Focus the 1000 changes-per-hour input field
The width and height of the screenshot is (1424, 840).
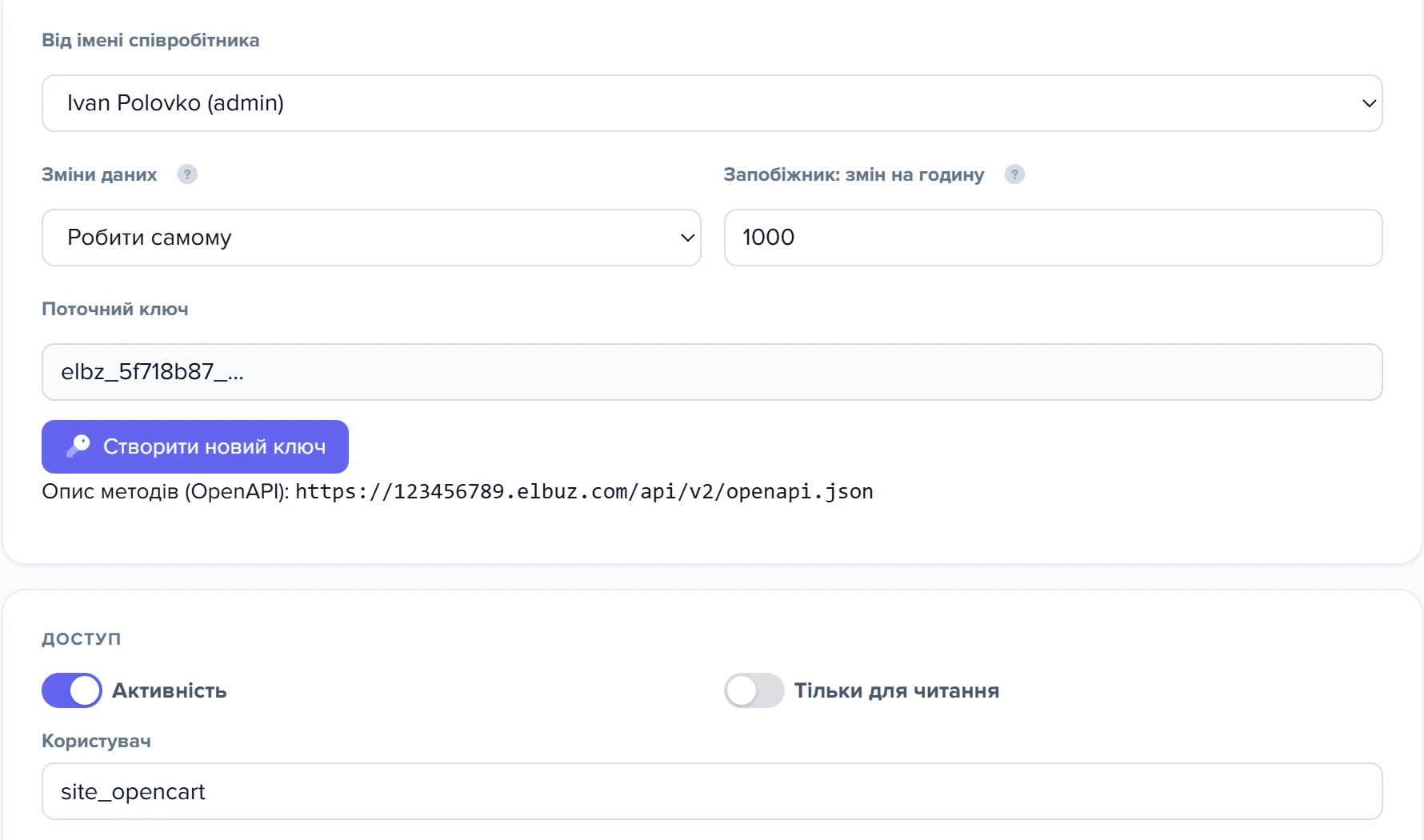click(1053, 238)
